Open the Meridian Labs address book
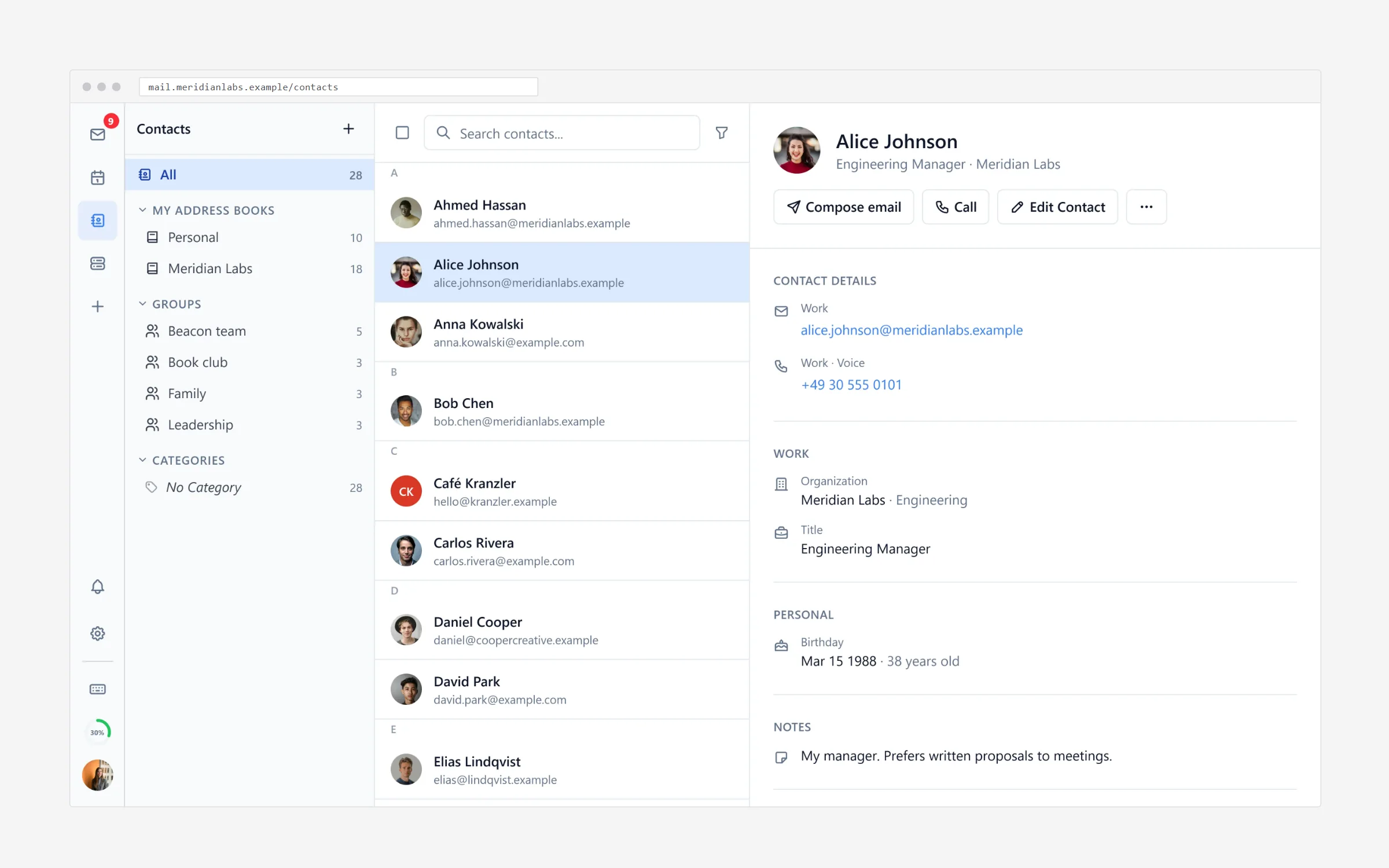Viewport: 1389px width, 868px height. point(250,269)
